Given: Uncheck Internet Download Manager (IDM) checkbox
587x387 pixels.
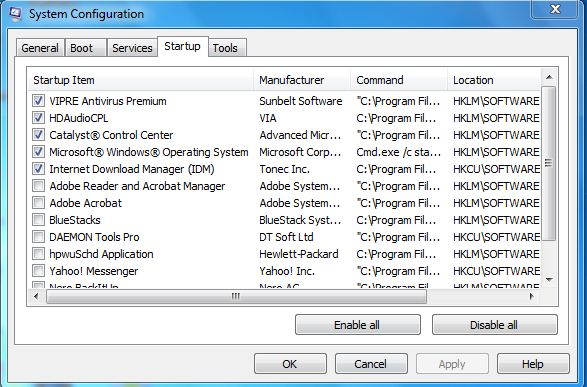Looking at the screenshot, I should point(38,169).
